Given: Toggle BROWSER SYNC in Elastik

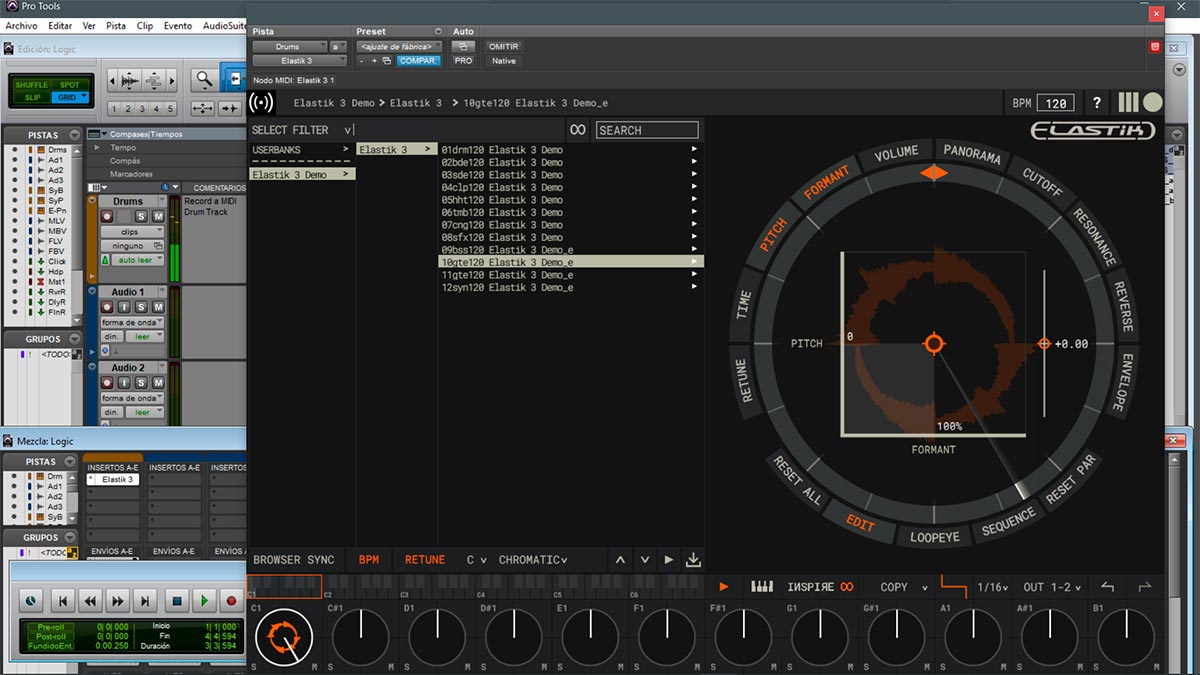Looking at the screenshot, I should pos(294,560).
